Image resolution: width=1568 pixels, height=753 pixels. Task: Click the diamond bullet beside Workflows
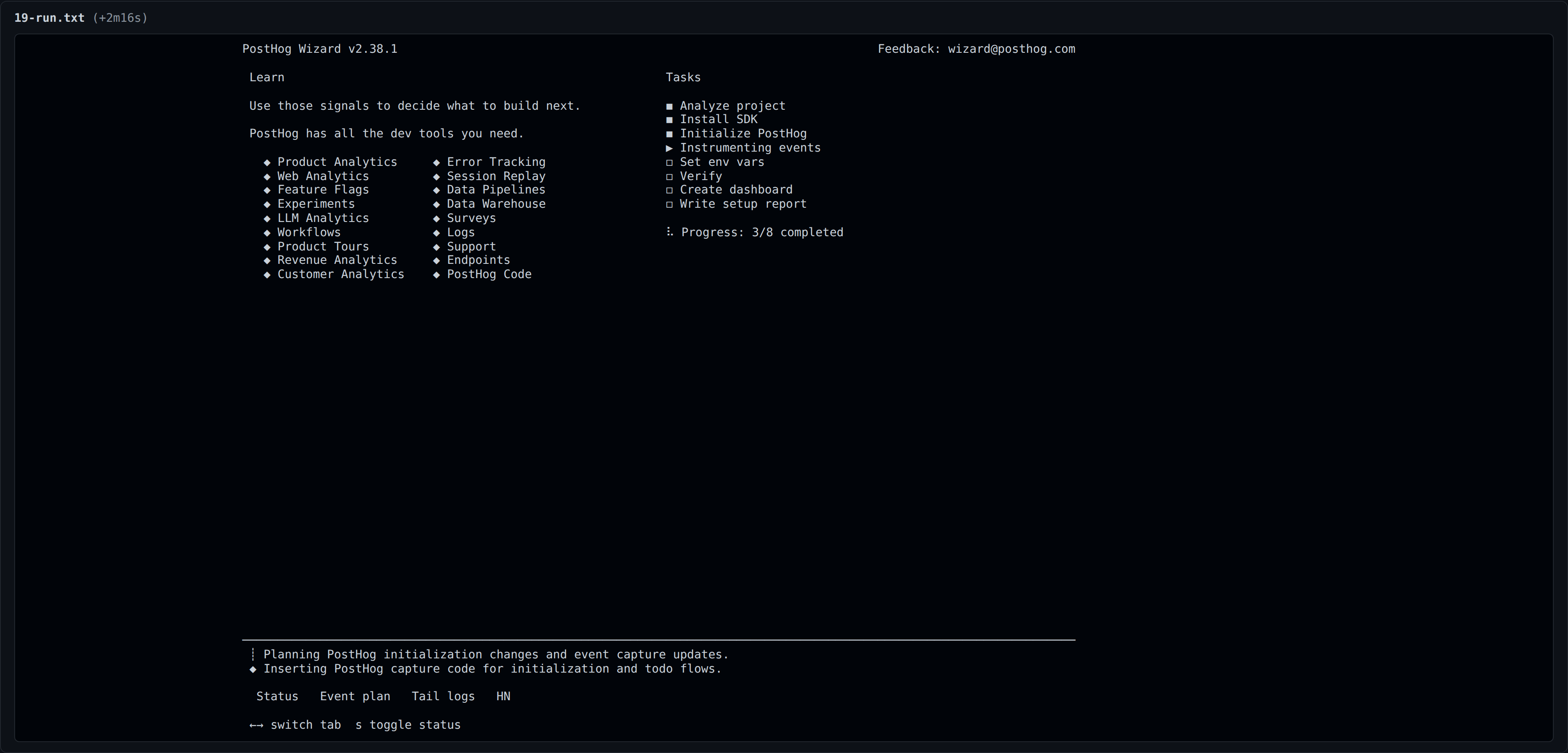point(267,232)
